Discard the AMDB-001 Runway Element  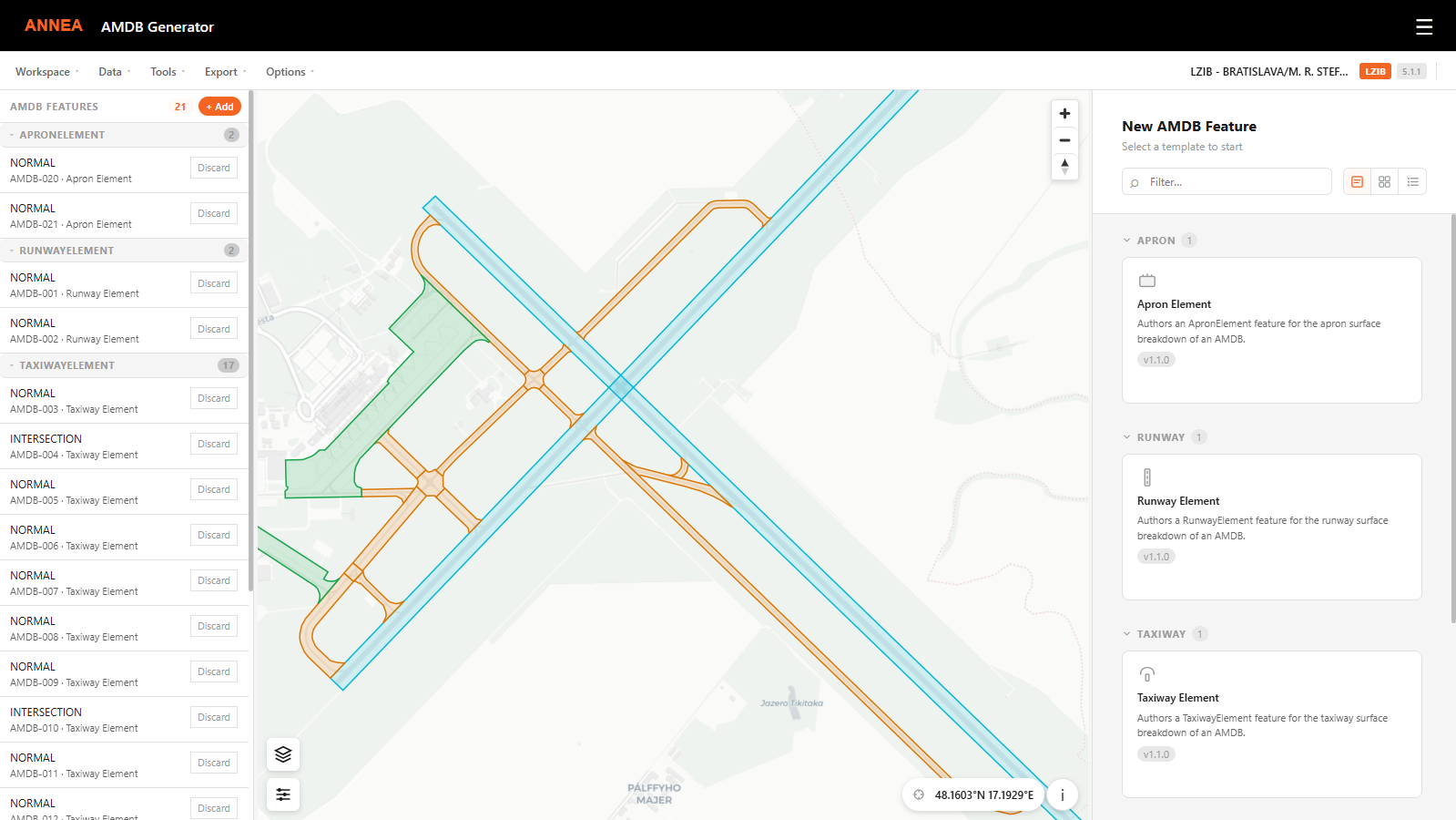214,283
